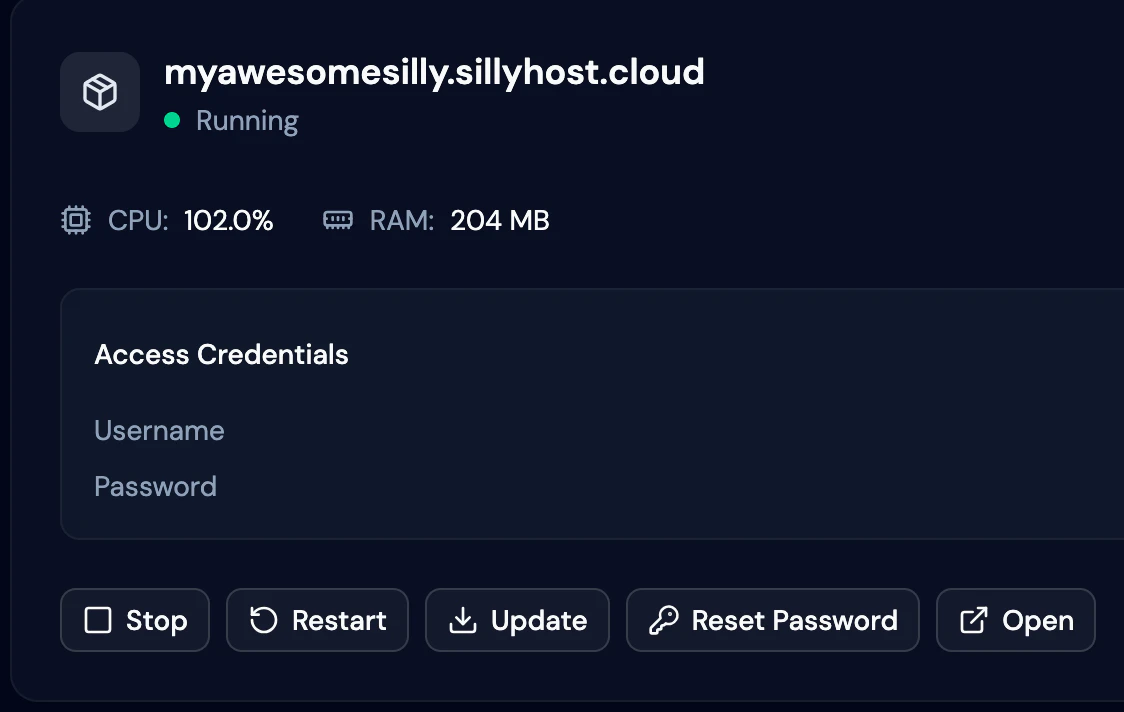Click the RAM memory module icon
Screen dimensions: 1124x712
[x=338, y=220]
